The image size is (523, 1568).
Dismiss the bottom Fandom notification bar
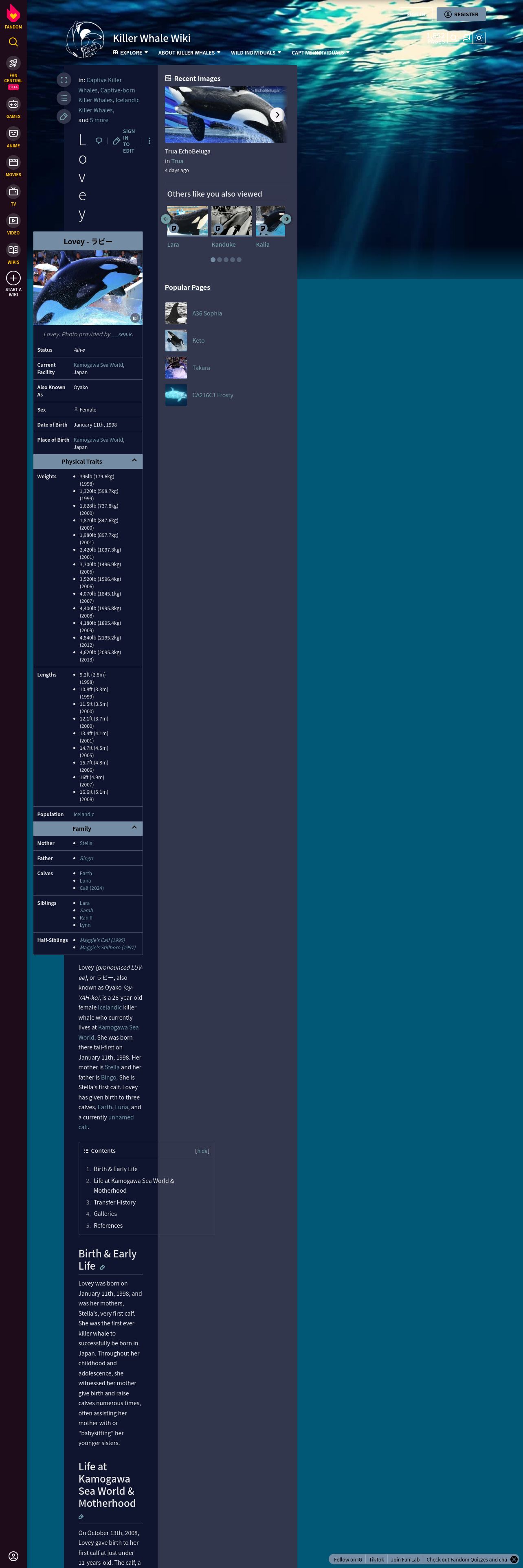point(514,1559)
